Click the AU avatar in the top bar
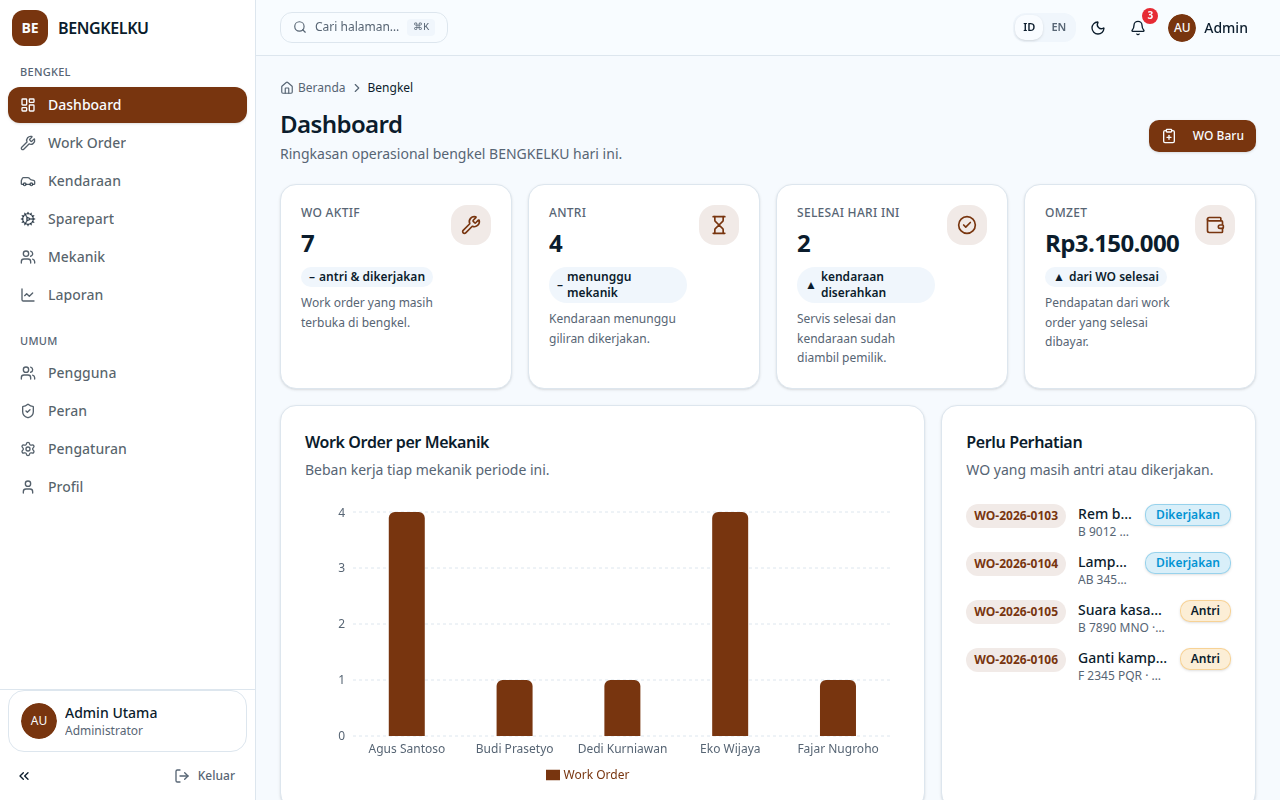This screenshot has width=1280, height=800. pos(1182,28)
